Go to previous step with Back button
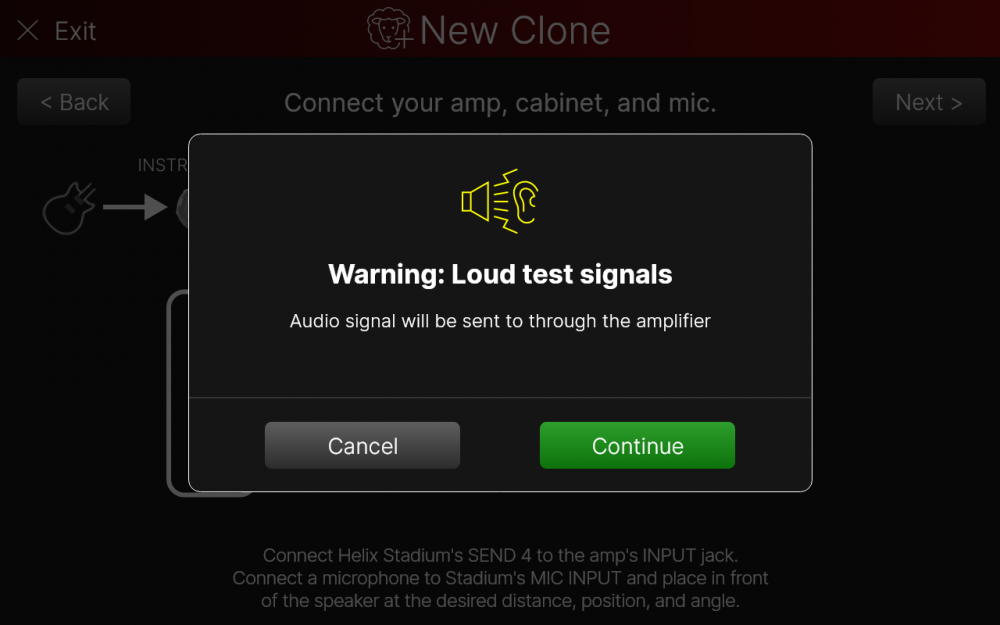The width and height of the screenshot is (1000, 625). click(74, 102)
